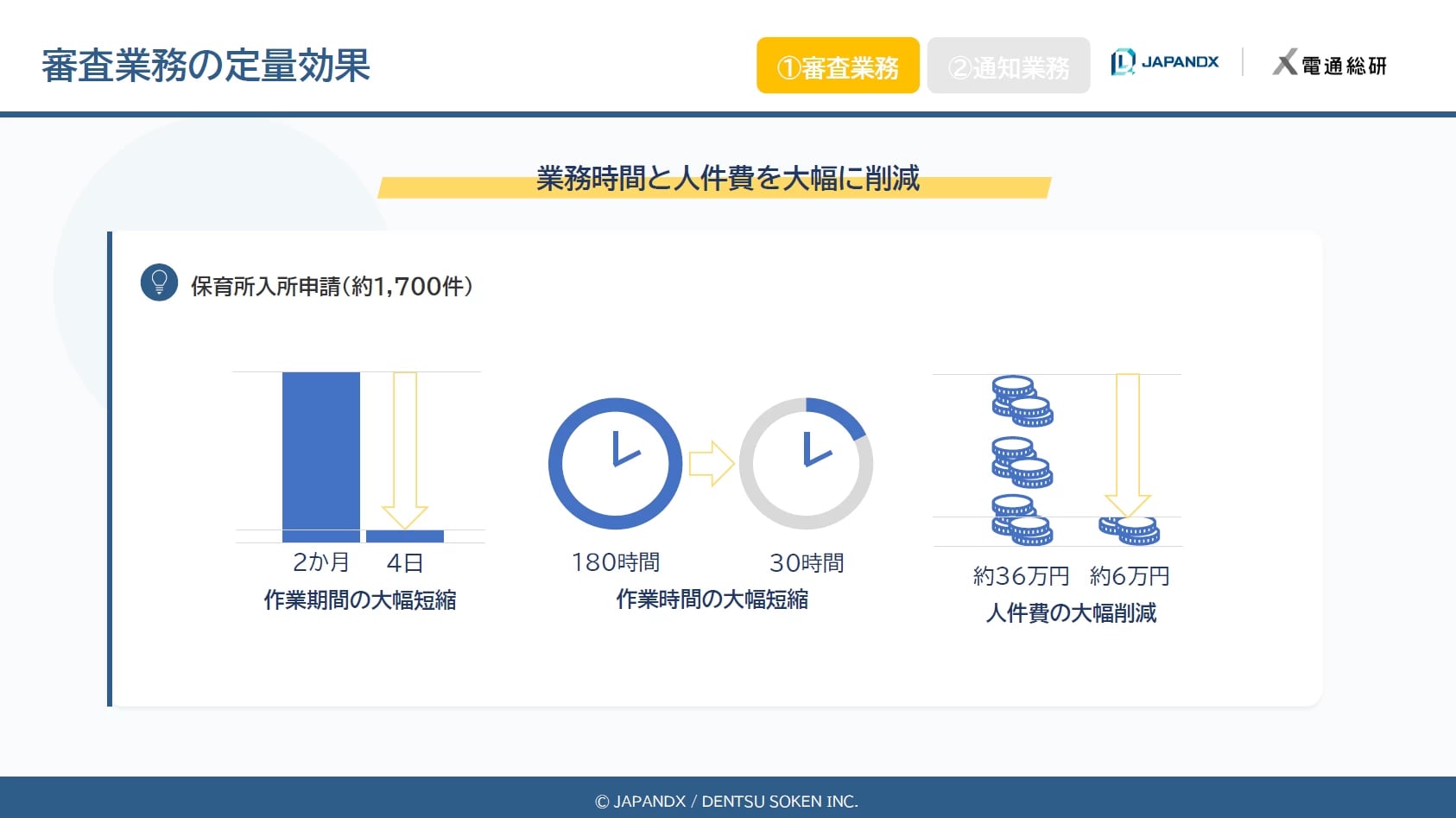Click the yellow down arrow above 4日 bar

(405, 449)
